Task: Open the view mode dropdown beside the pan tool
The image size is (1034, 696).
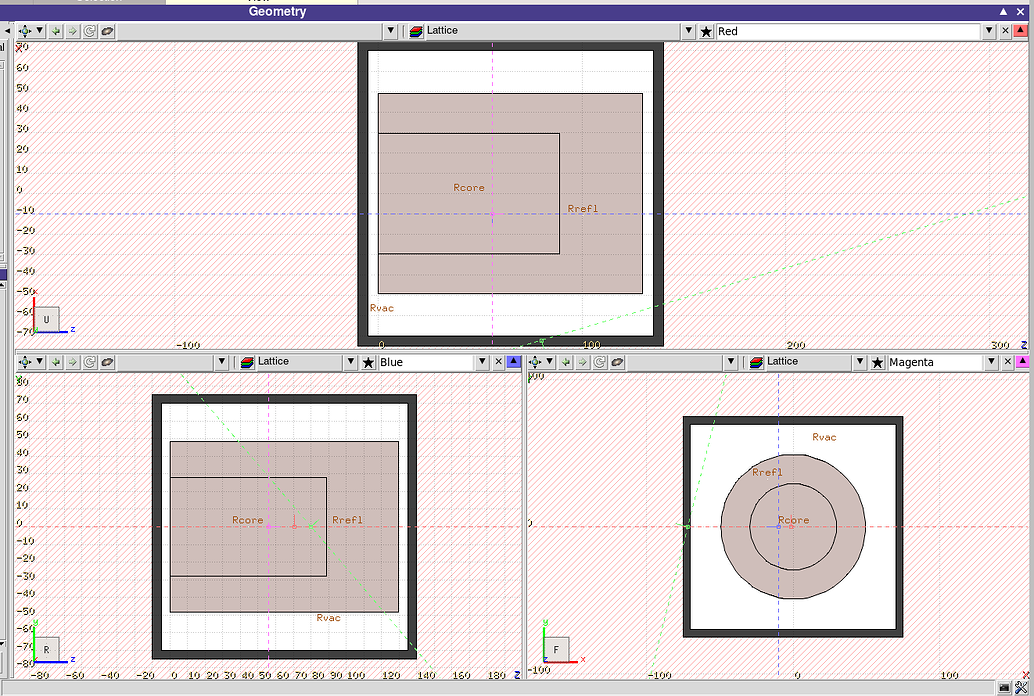Action: [39, 31]
